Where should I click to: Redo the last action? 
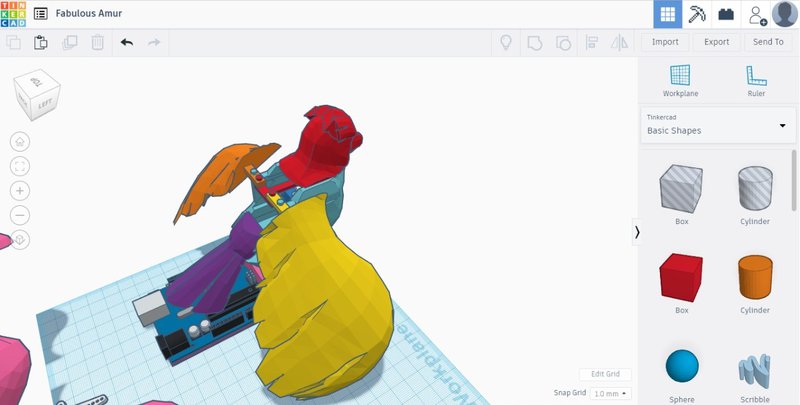tap(154, 42)
